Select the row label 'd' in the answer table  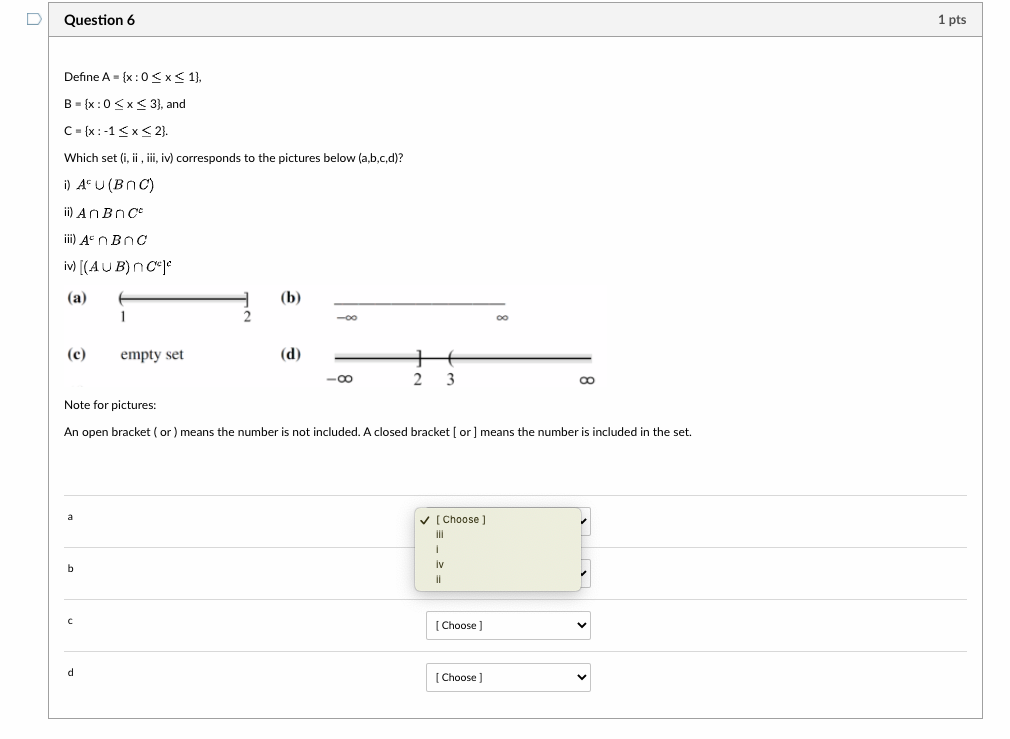click(70, 673)
